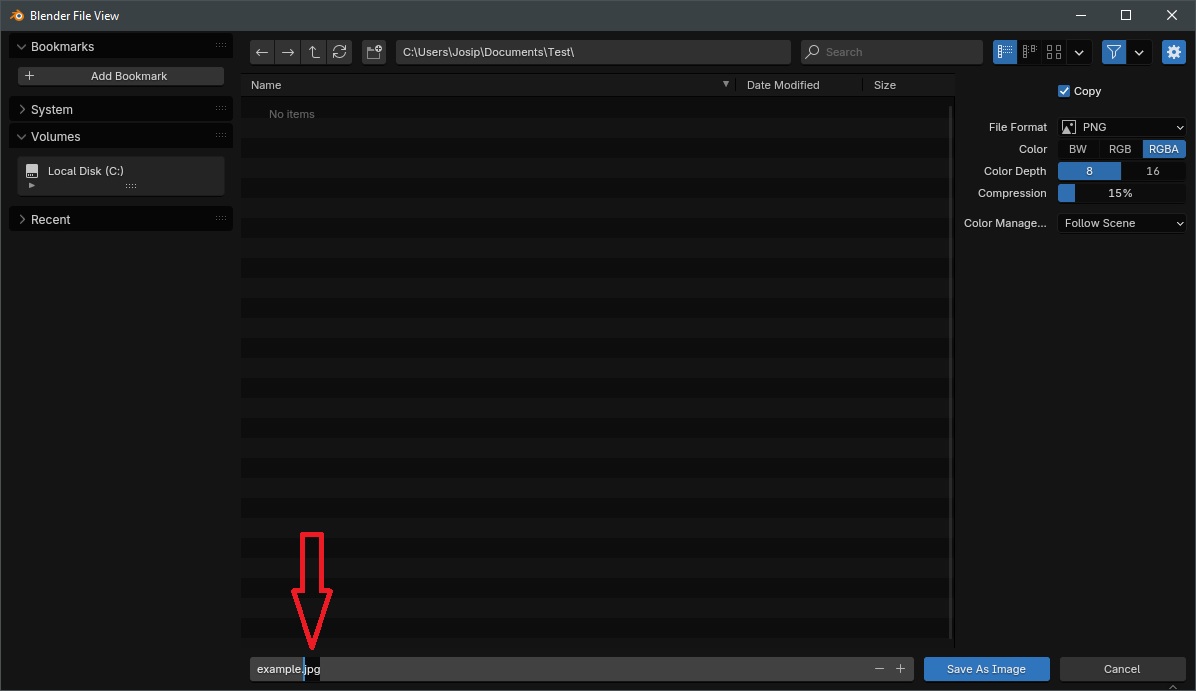Set color depth to 8
This screenshot has width=1196, height=691.
[x=1089, y=171]
